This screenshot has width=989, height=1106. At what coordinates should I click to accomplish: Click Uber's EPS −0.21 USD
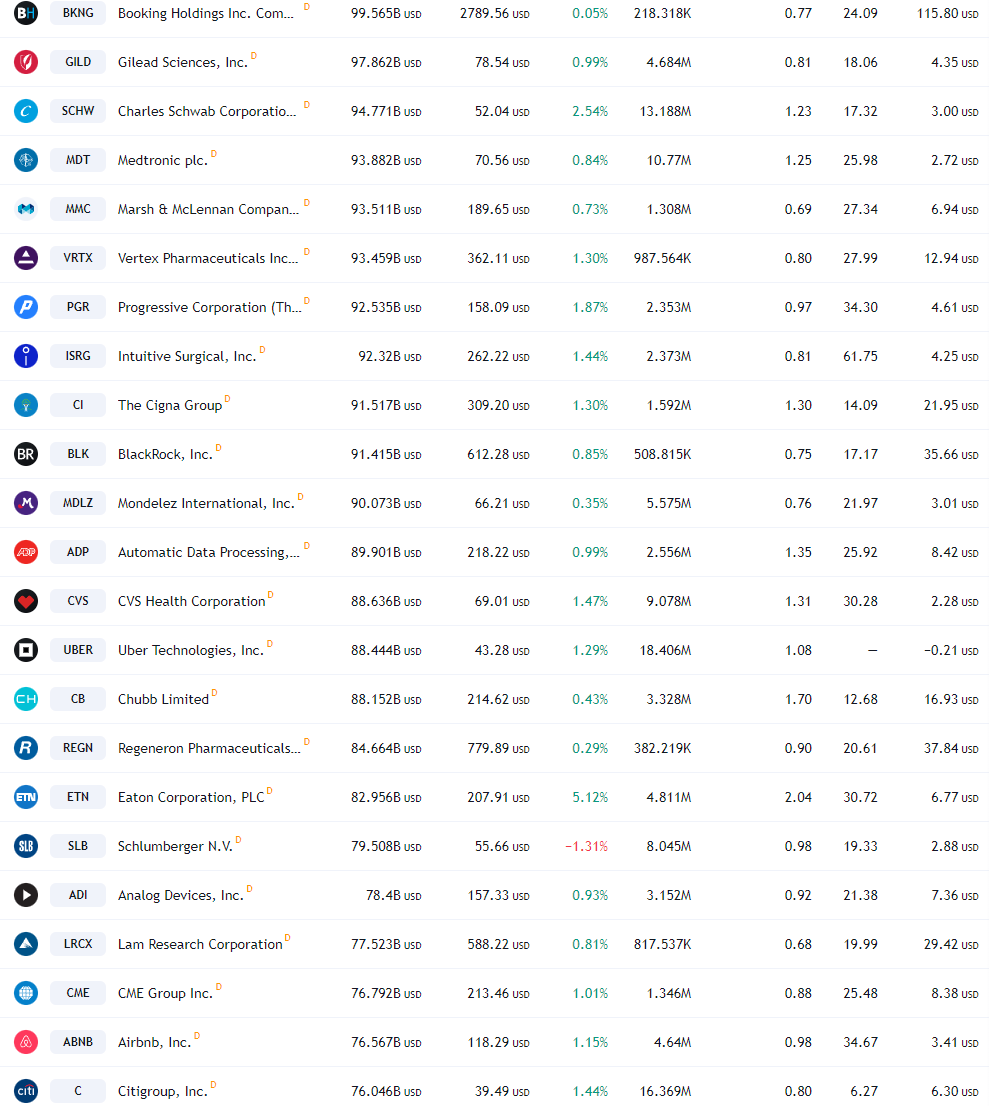click(951, 650)
